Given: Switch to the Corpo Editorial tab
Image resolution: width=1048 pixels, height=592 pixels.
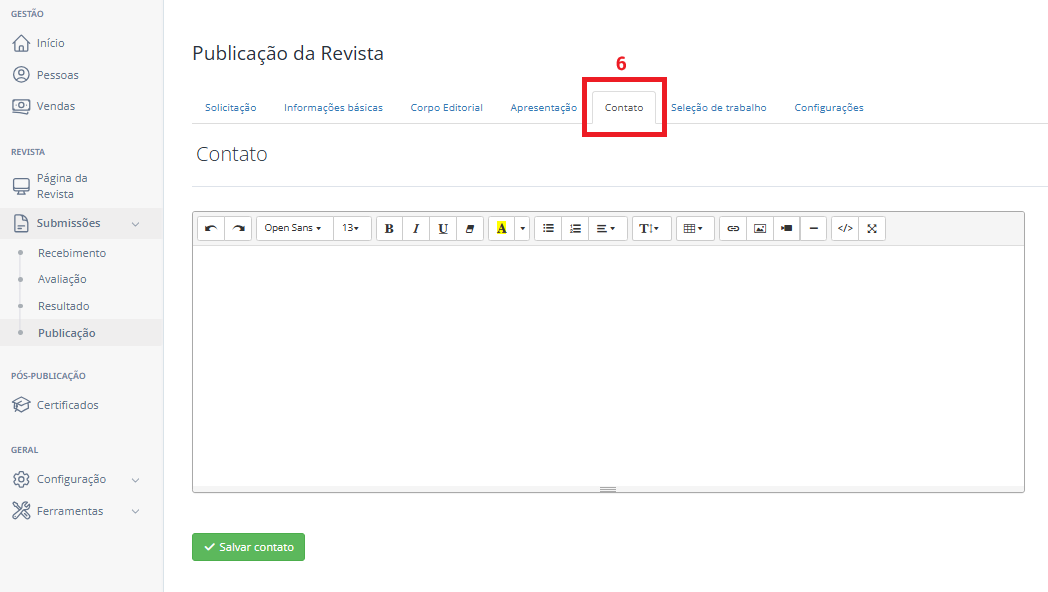Looking at the screenshot, I should [x=446, y=108].
